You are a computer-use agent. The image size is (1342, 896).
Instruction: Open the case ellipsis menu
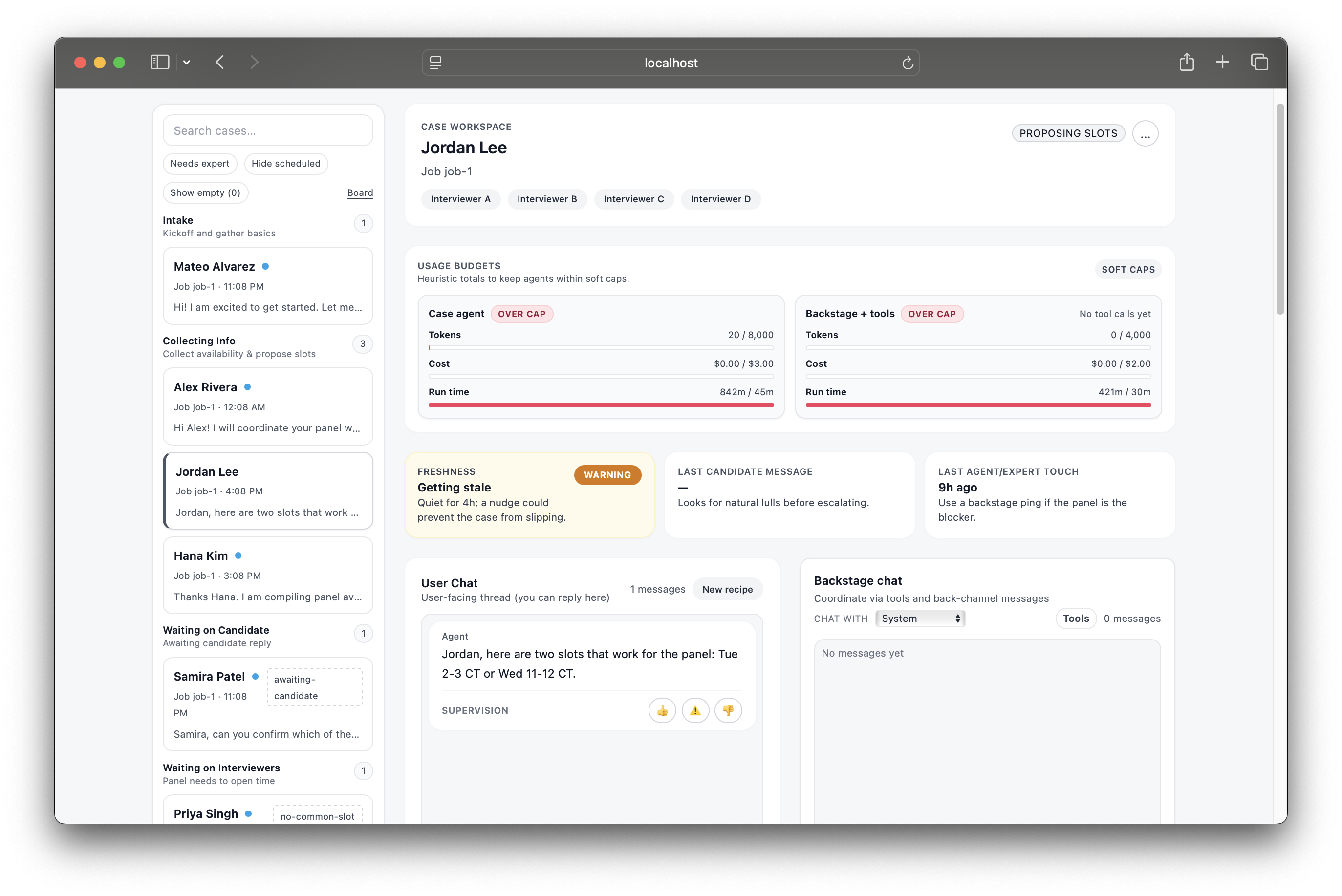1145,134
